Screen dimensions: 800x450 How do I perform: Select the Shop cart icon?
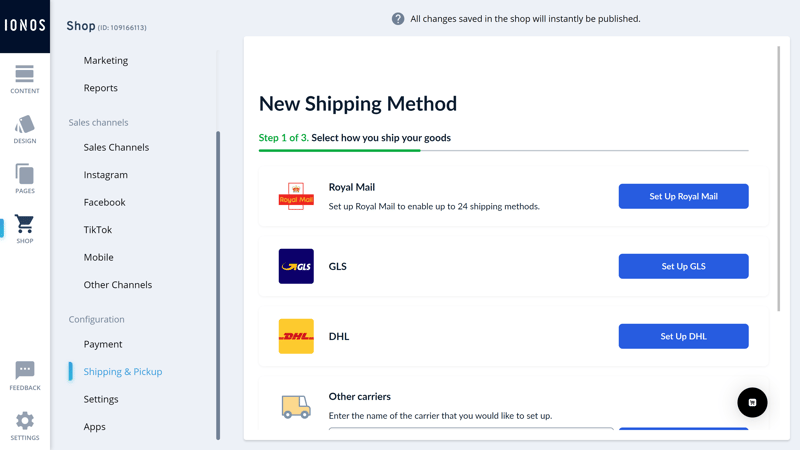[24, 223]
